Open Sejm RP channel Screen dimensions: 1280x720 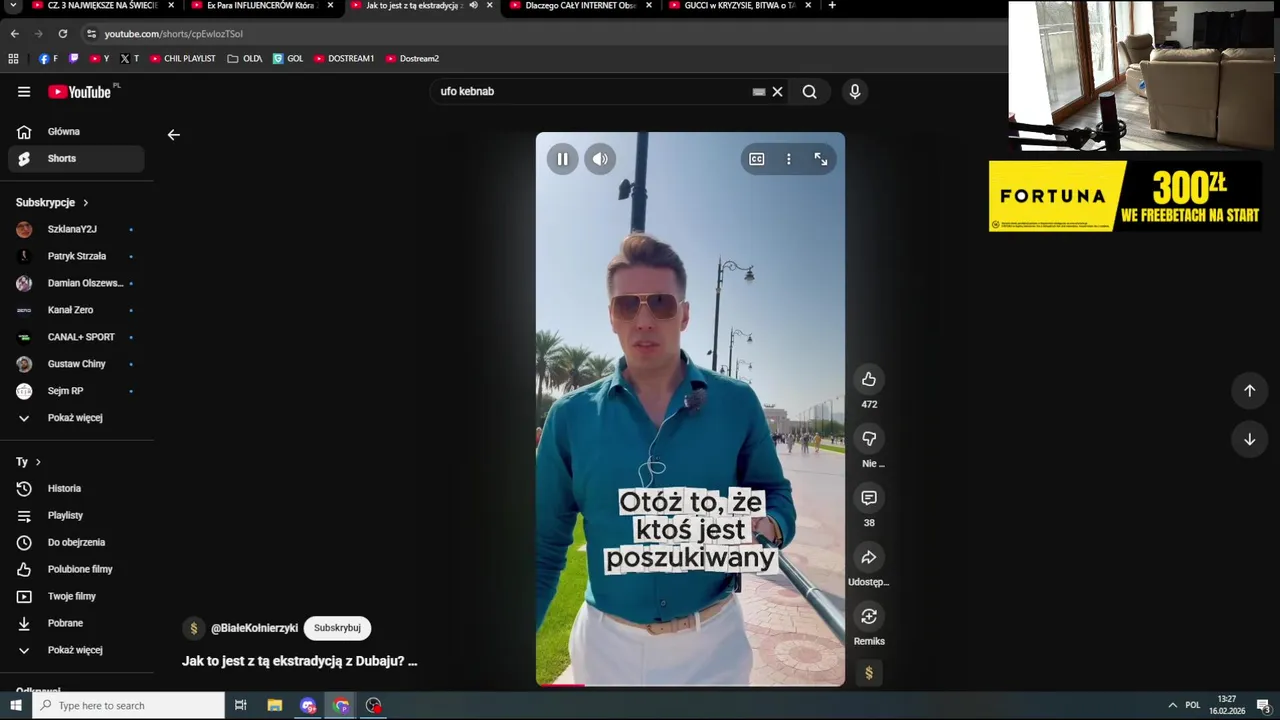coord(76,392)
